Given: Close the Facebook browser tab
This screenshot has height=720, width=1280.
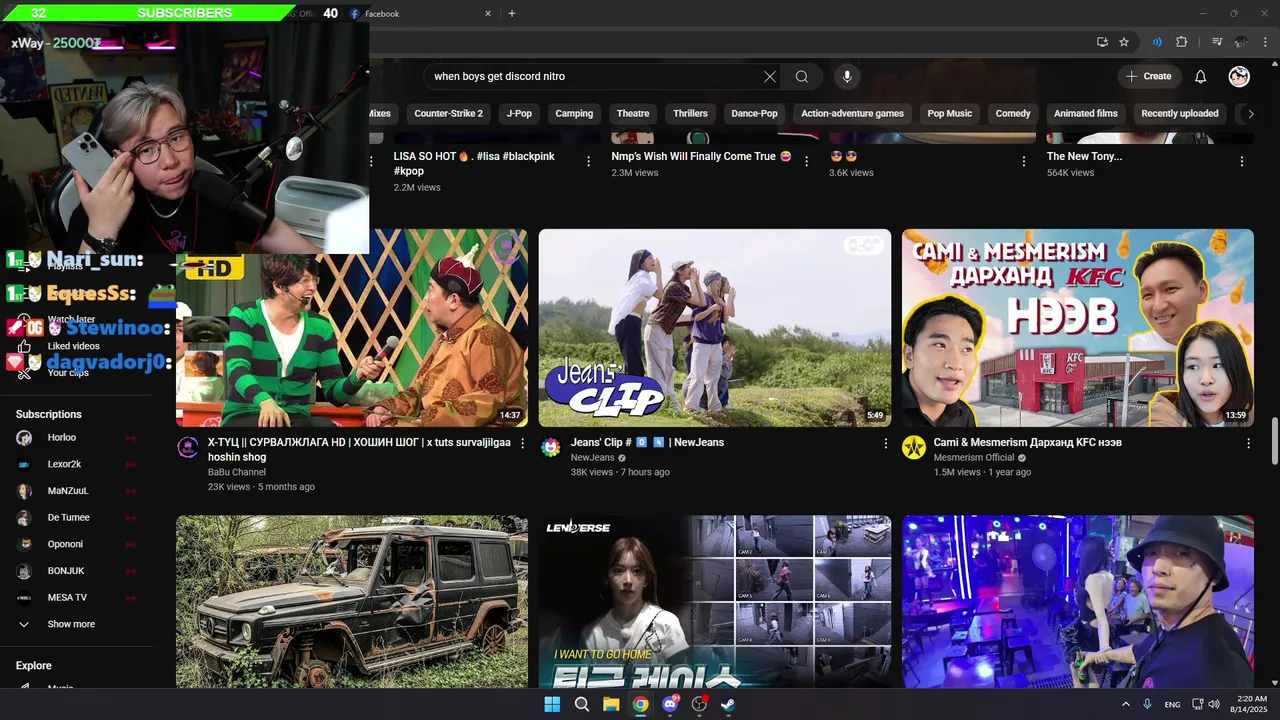Looking at the screenshot, I should click(x=488, y=13).
